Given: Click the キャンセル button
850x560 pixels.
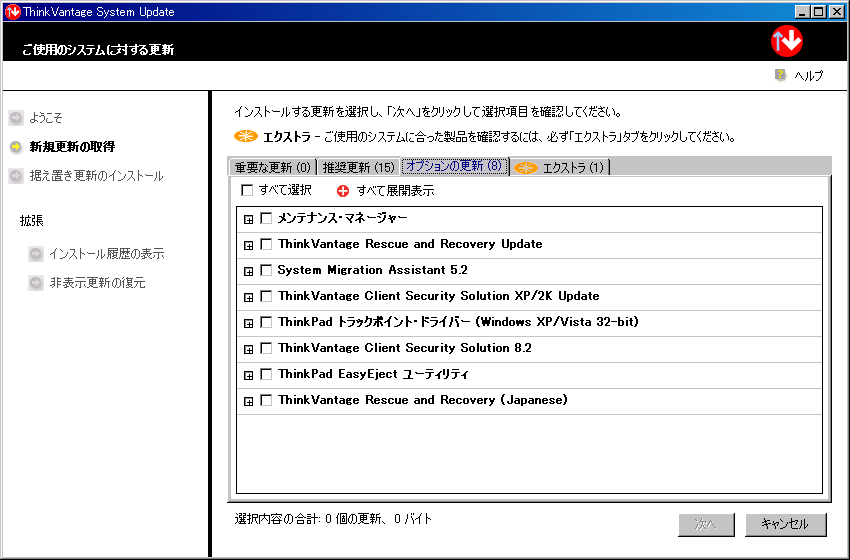Looking at the screenshot, I should [x=785, y=524].
